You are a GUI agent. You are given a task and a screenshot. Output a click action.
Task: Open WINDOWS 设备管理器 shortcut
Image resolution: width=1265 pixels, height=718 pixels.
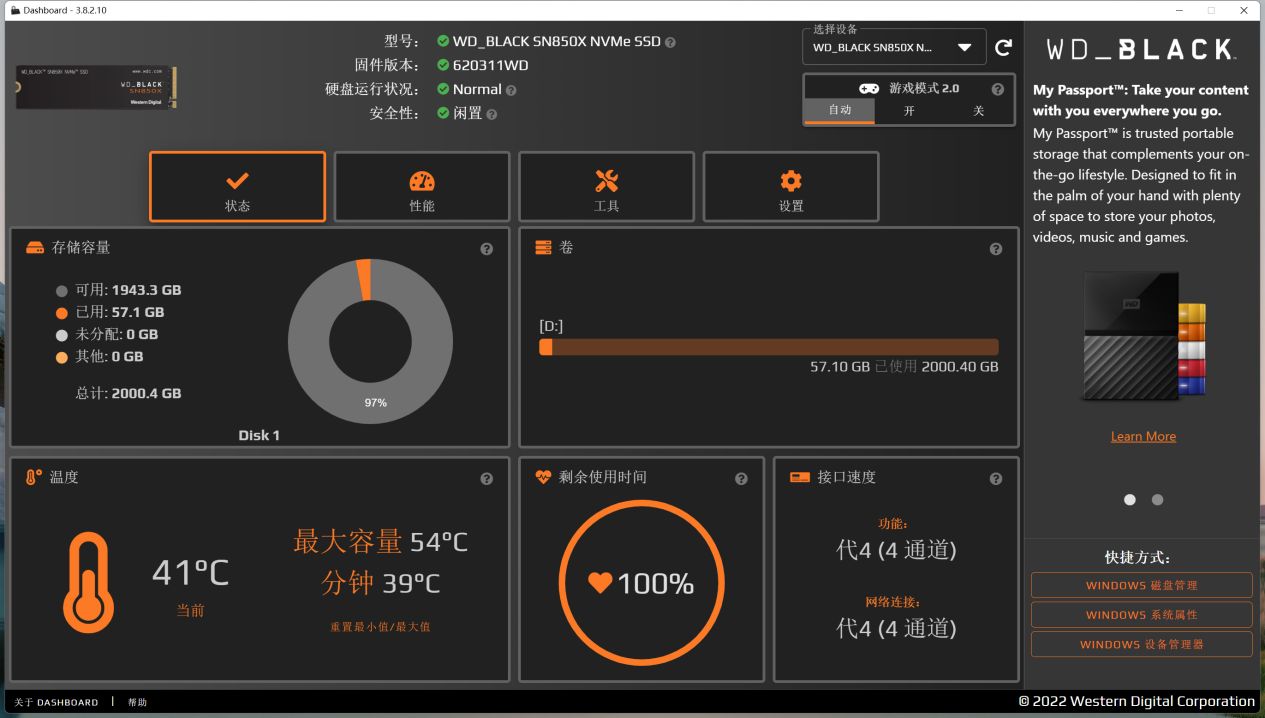1141,644
